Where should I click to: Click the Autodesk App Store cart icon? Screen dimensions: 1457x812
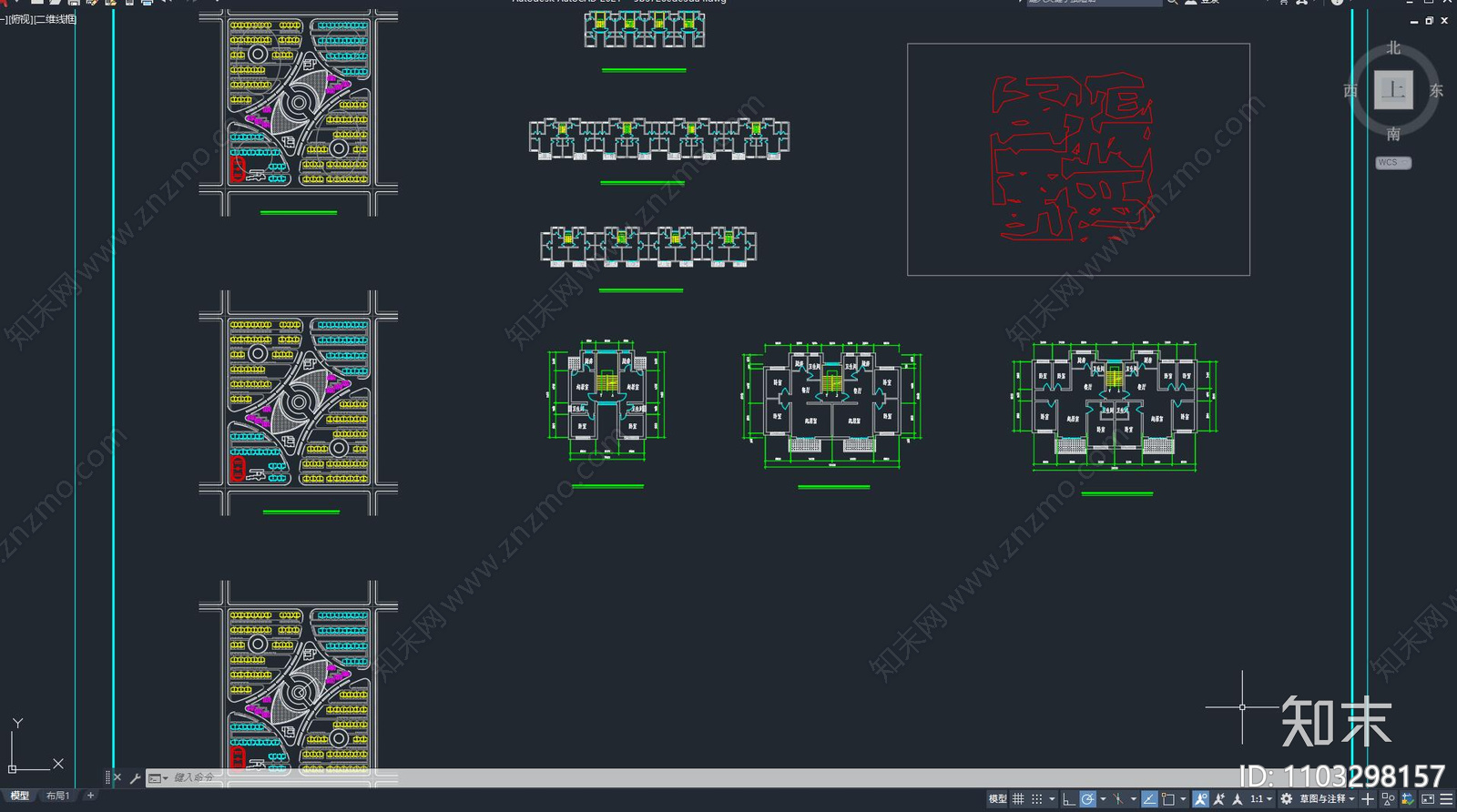click(1284, 2)
